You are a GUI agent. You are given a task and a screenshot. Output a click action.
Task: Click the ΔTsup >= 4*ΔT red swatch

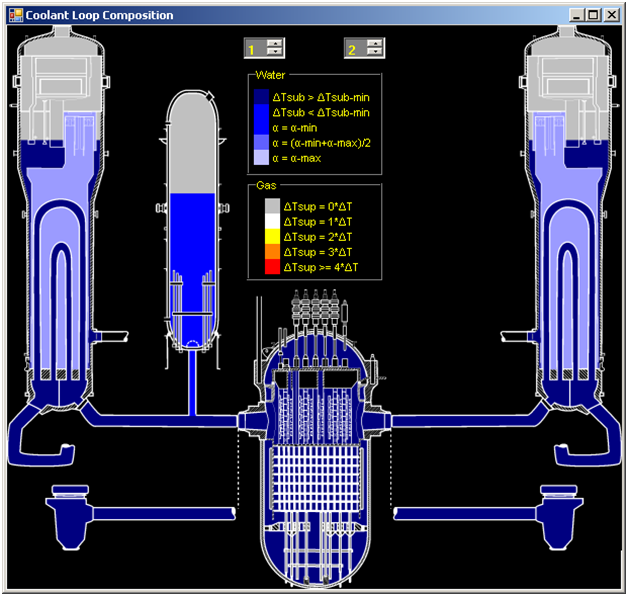pos(272,267)
